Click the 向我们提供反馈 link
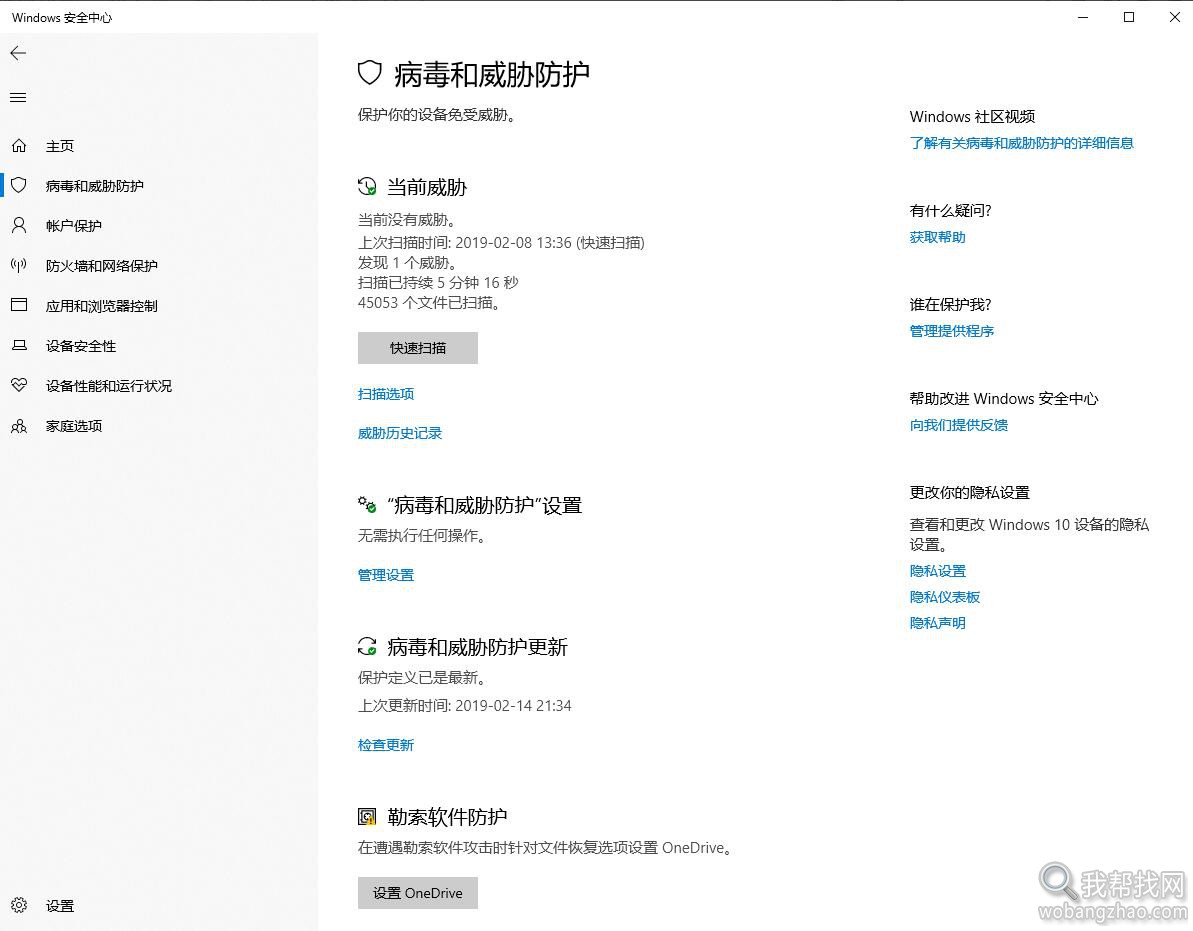Image resolution: width=1193 pixels, height=931 pixels. pos(959,425)
